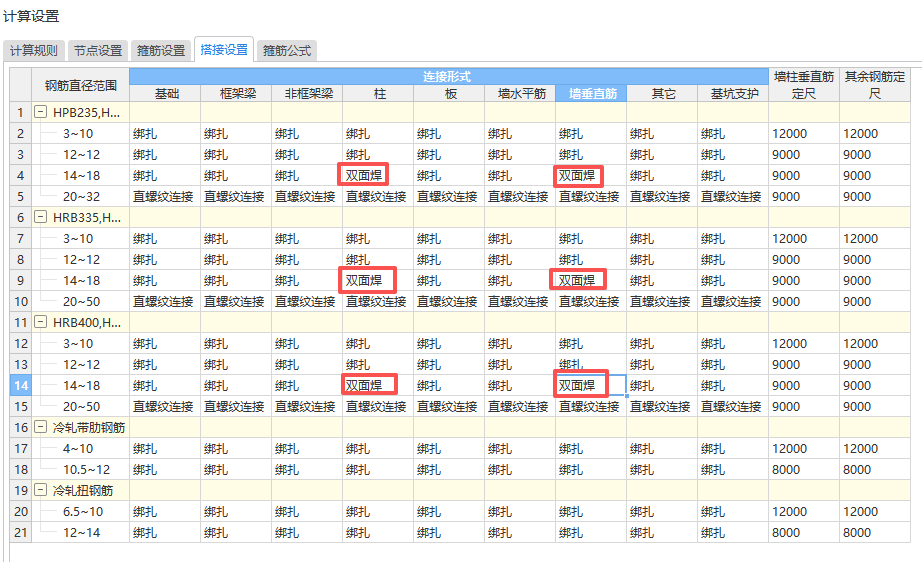This screenshot has height=562, width=922.
Task: Collapse the 冷轧扭钢筋 group
Action: tap(40, 490)
